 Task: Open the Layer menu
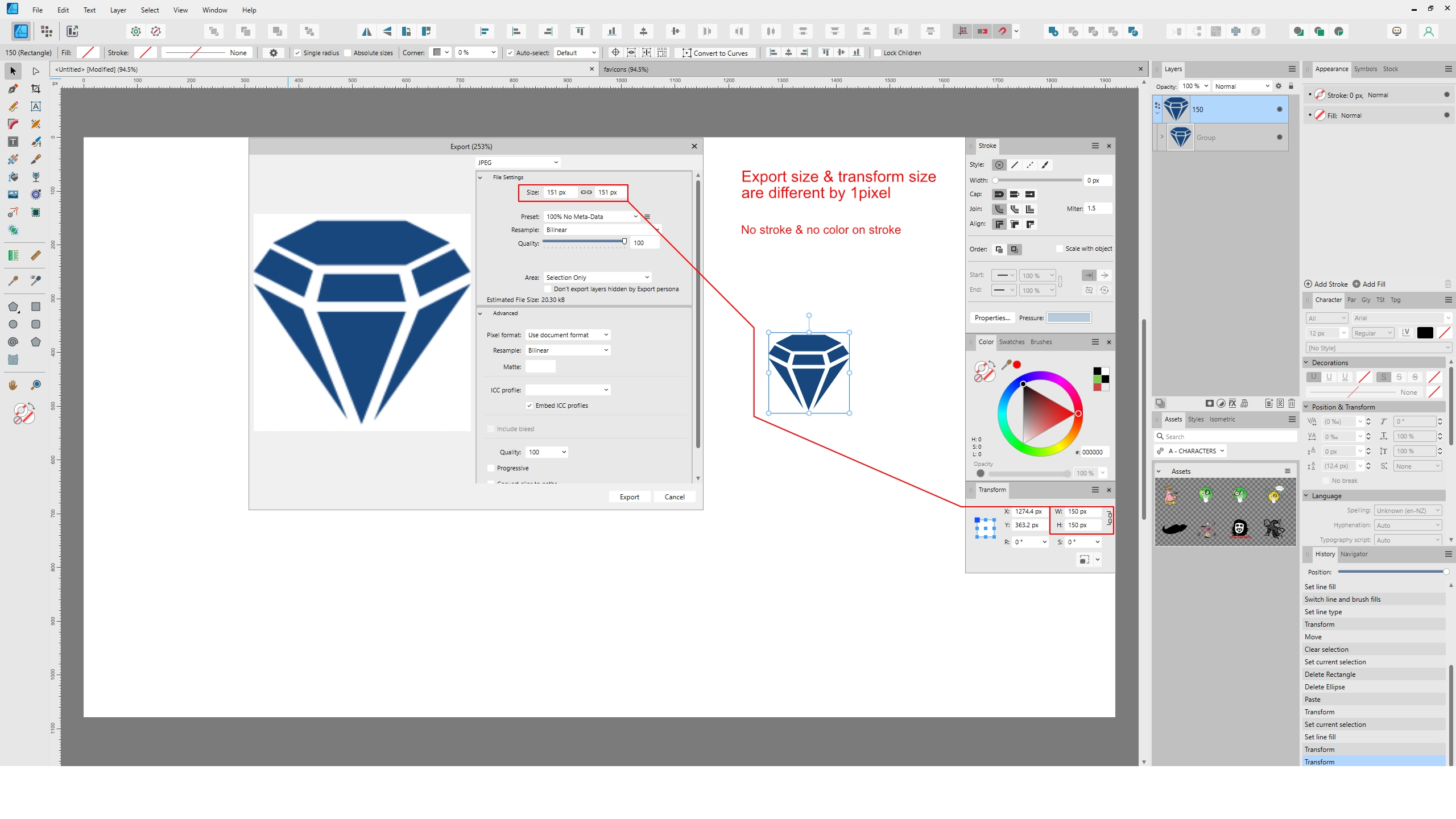click(118, 10)
